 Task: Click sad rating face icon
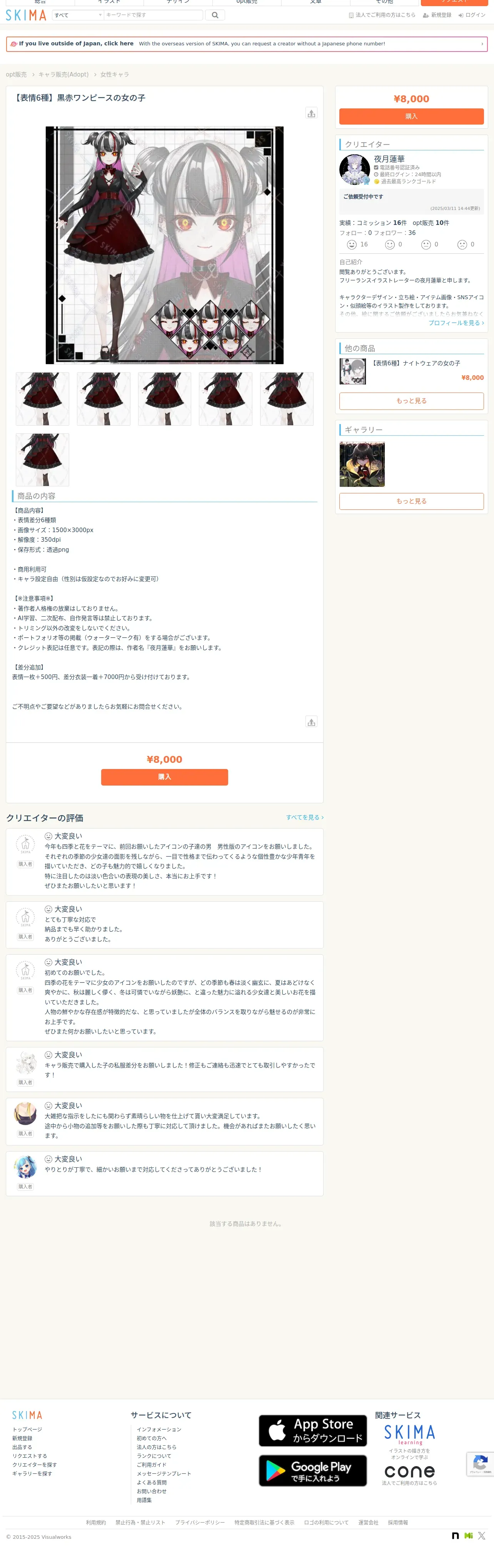(x=462, y=245)
